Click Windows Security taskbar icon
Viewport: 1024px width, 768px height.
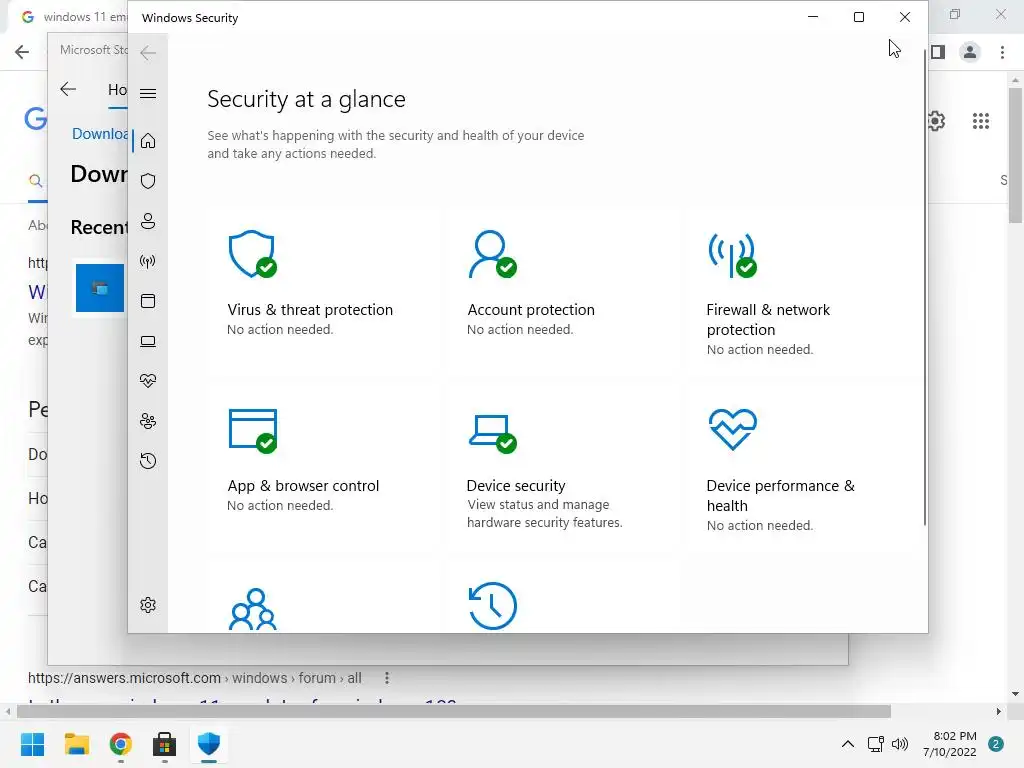click(209, 744)
